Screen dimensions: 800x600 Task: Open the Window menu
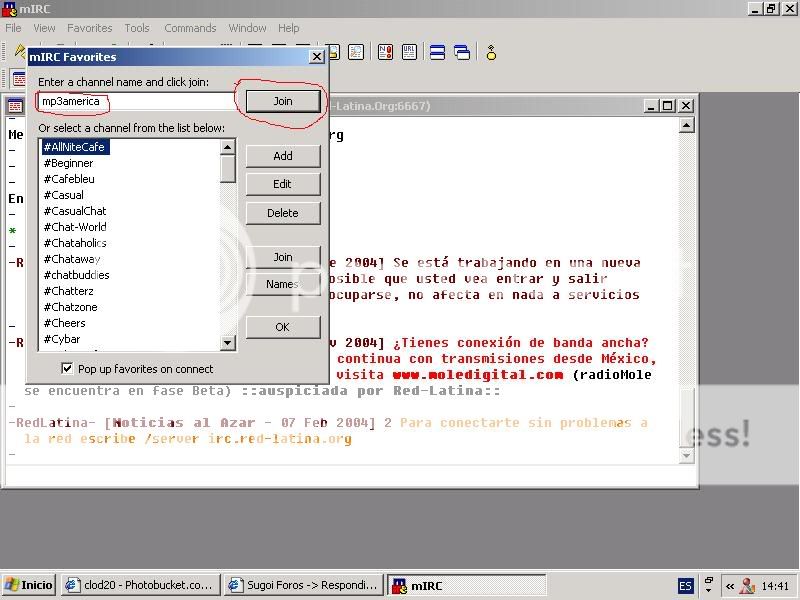tap(247, 28)
